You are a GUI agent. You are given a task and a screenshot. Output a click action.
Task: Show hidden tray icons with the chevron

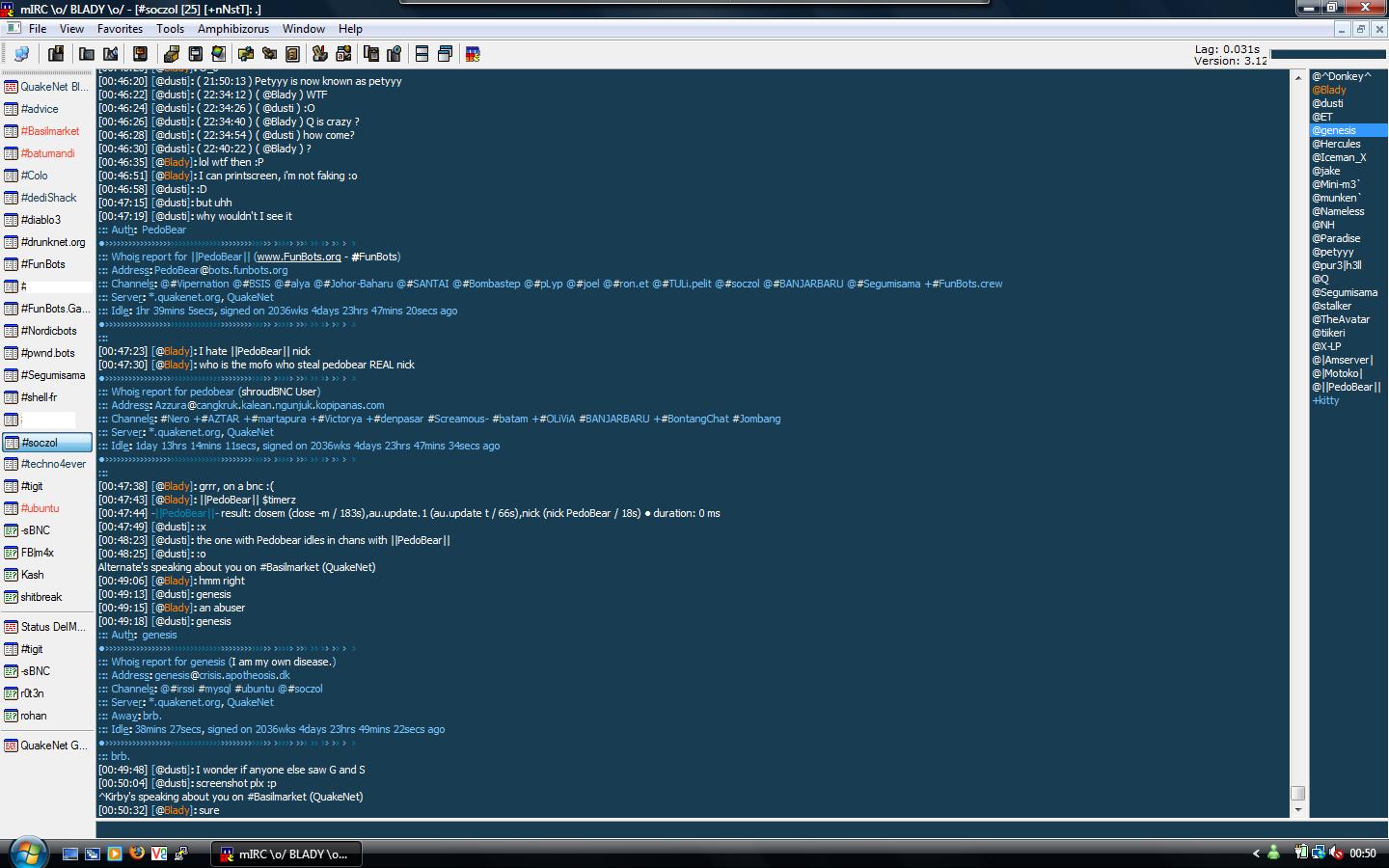(1256, 853)
